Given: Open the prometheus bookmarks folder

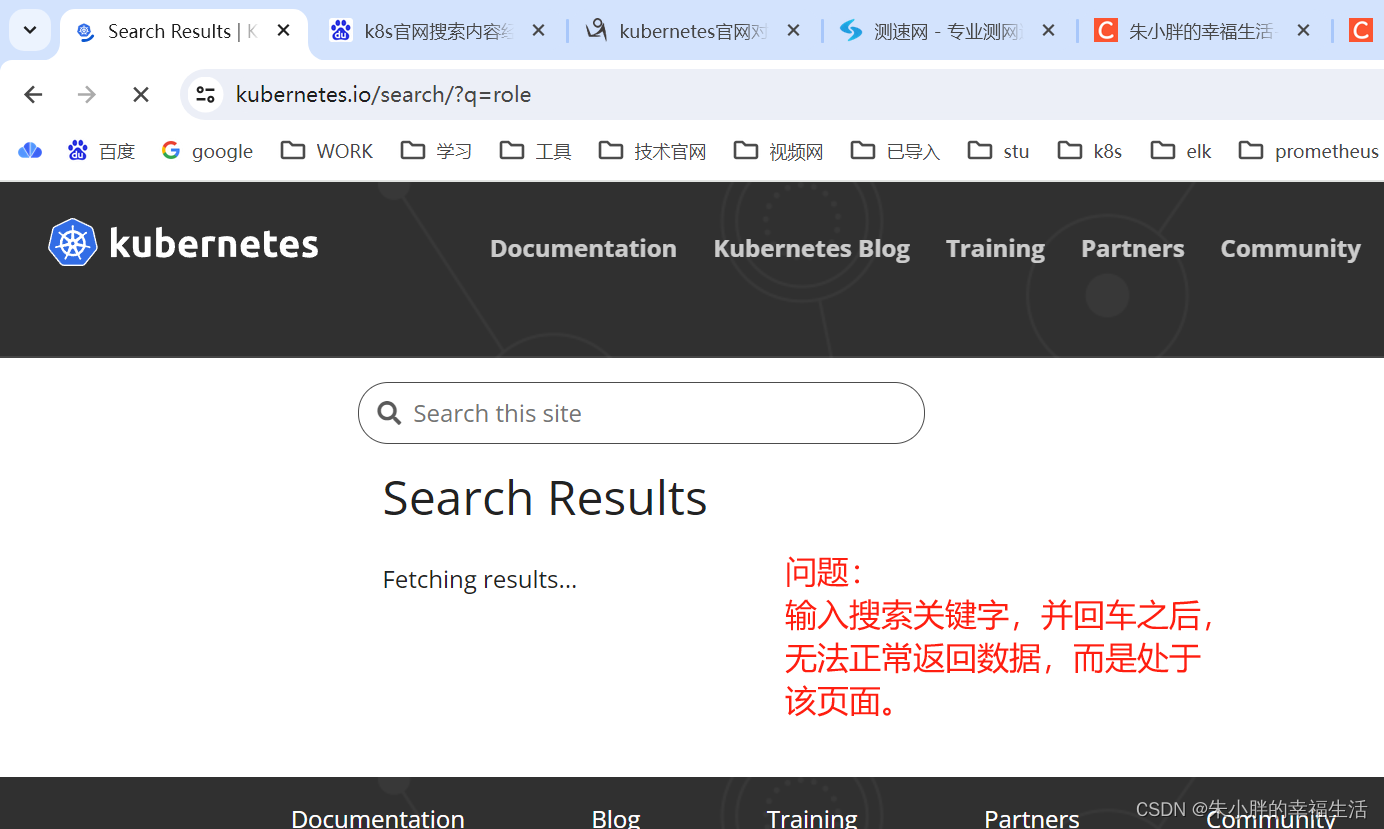Looking at the screenshot, I should point(1309,151).
